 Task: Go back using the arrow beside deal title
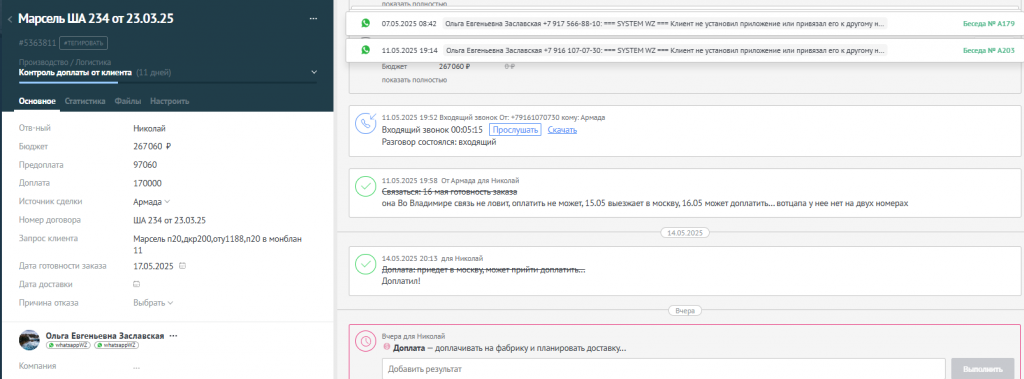pos(10,20)
